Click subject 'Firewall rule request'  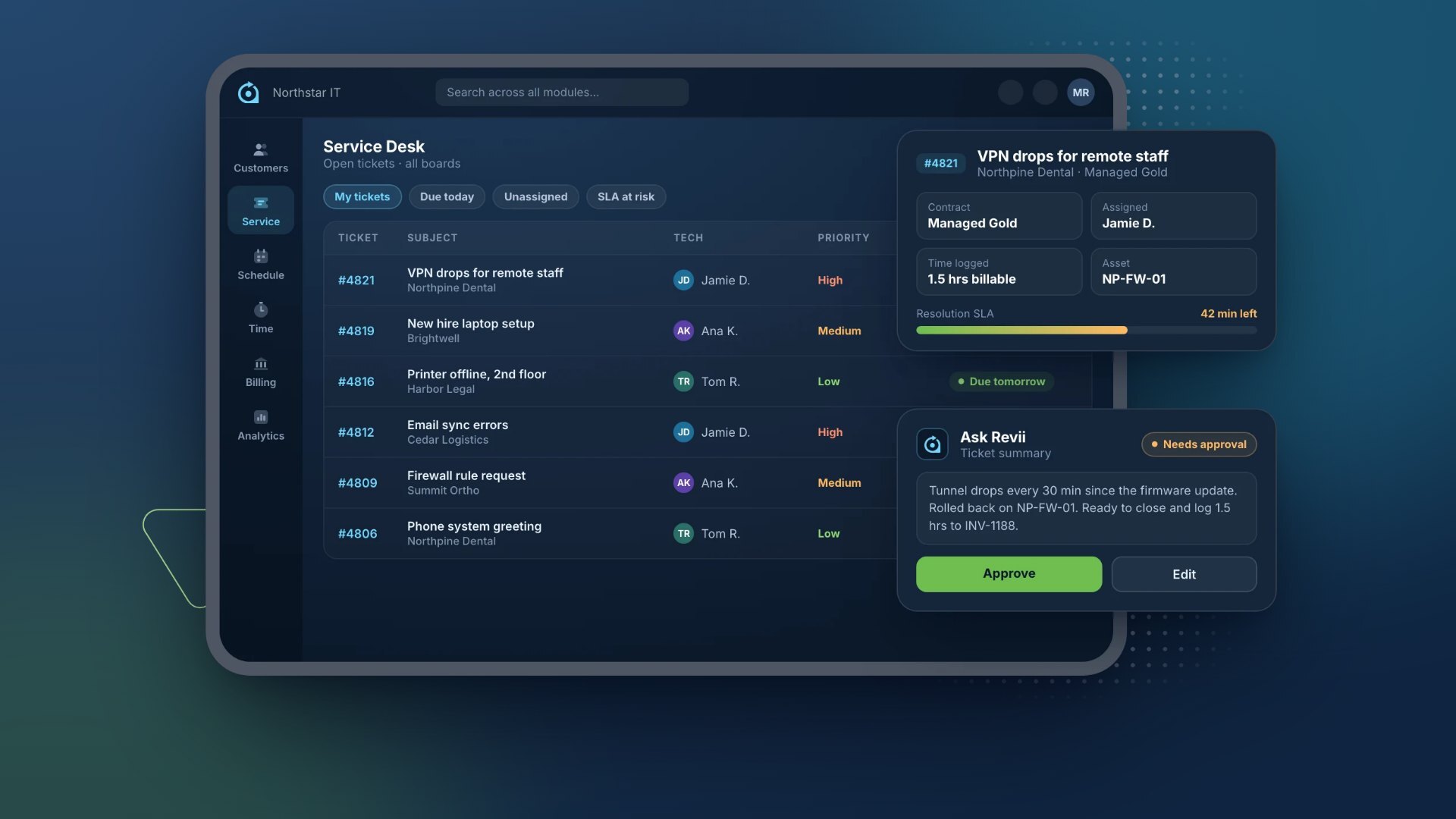[x=466, y=476]
